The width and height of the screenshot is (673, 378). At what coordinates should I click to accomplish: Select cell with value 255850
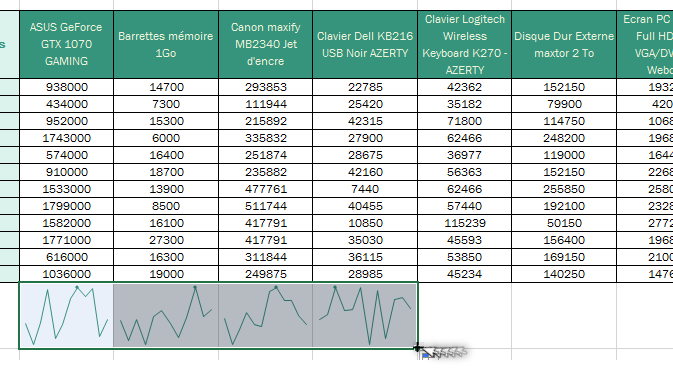click(564, 189)
